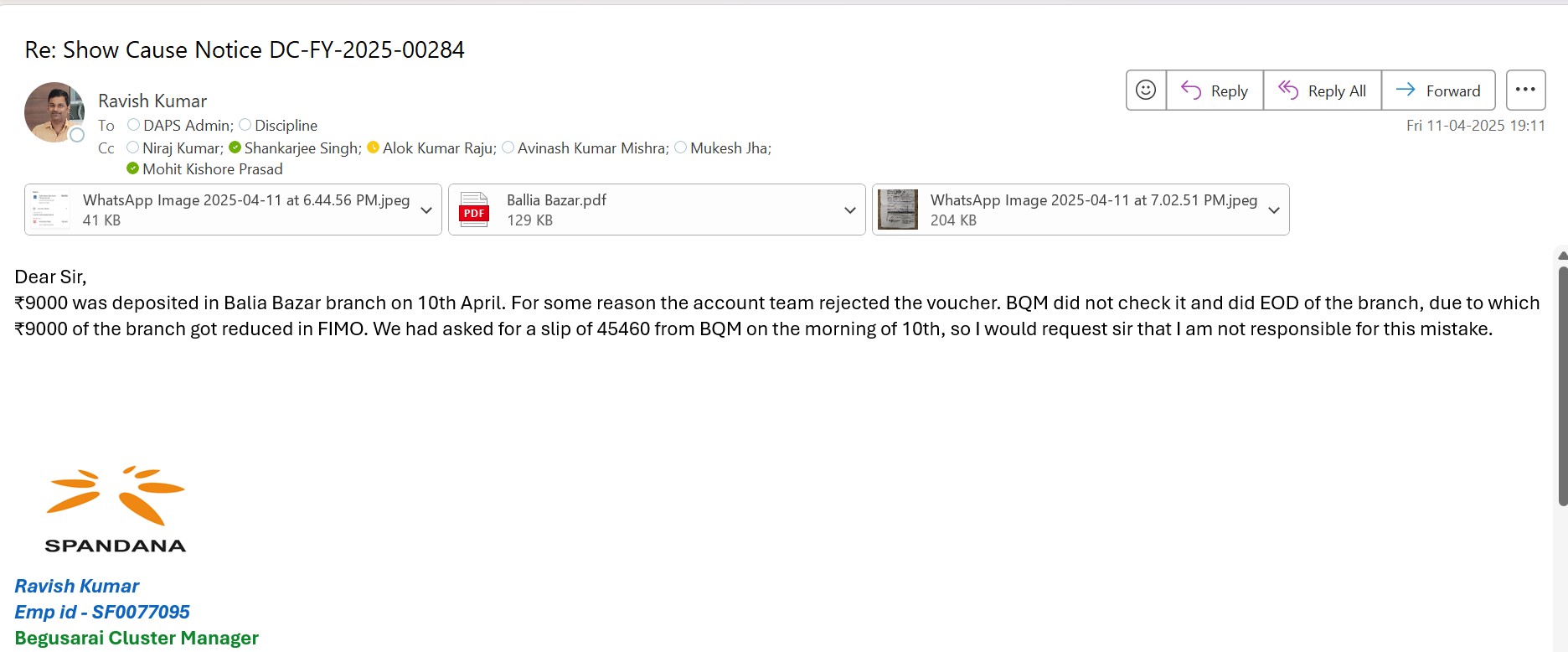Image resolution: width=1568 pixels, height=652 pixels.
Task: Click the Reply arrow button
Action: 1215,91
